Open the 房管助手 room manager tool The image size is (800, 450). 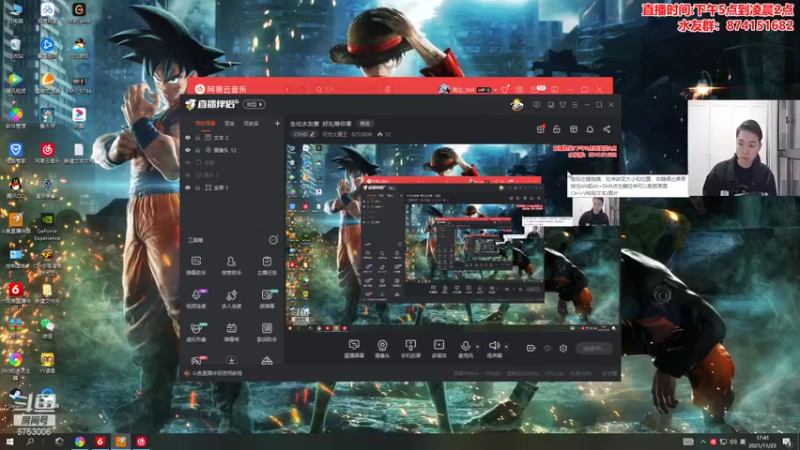coord(231,266)
